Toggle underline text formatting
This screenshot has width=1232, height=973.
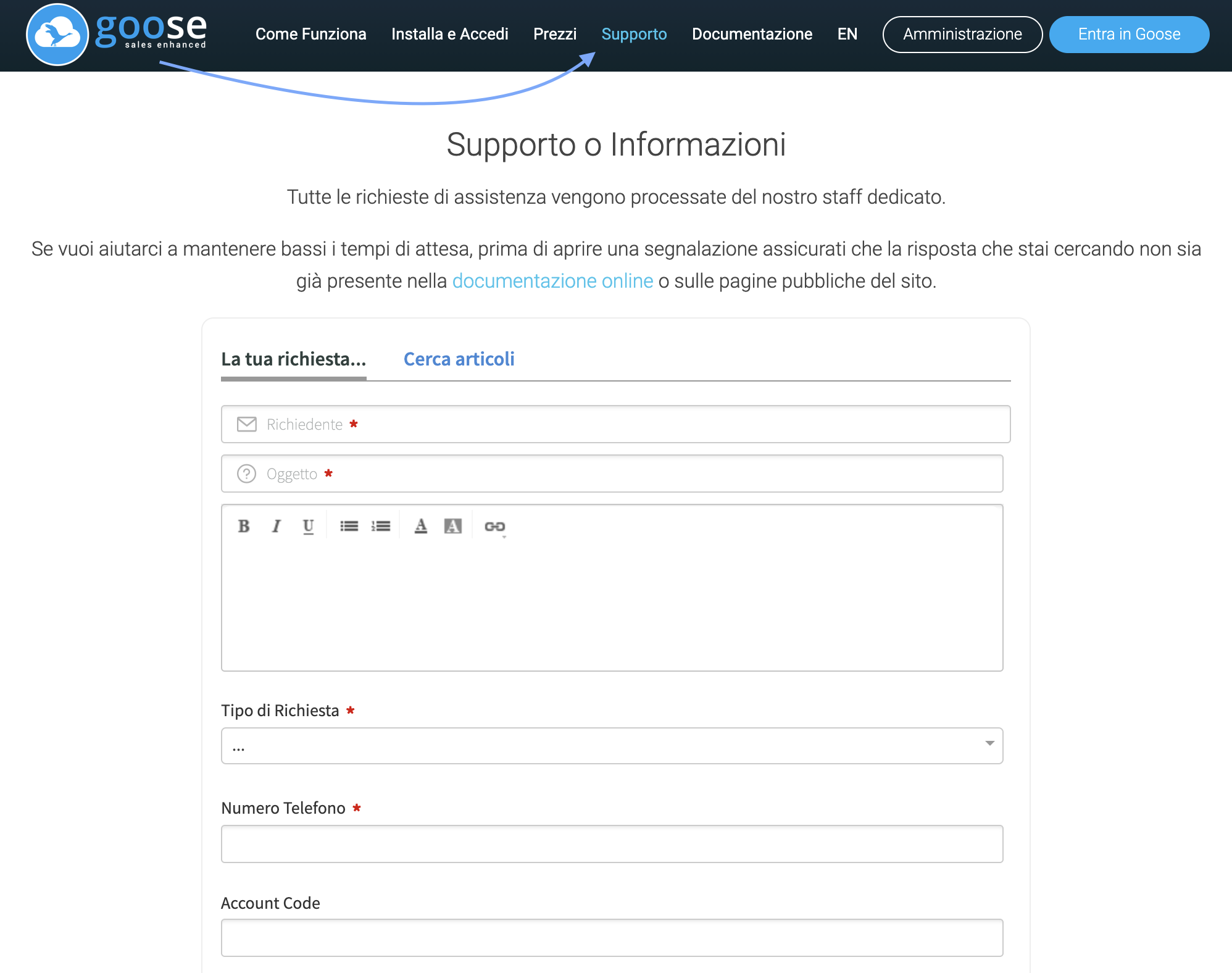pyautogui.click(x=308, y=526)
